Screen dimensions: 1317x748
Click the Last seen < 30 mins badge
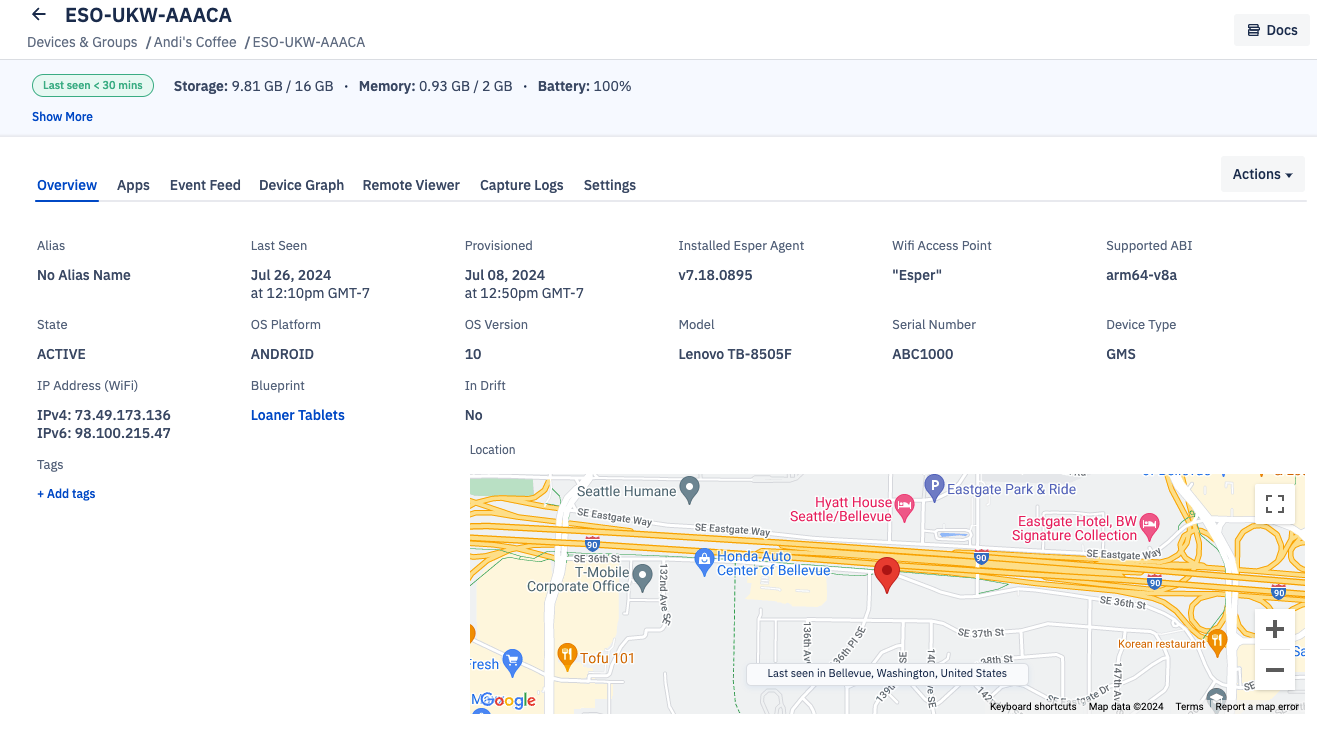point(93,86)
